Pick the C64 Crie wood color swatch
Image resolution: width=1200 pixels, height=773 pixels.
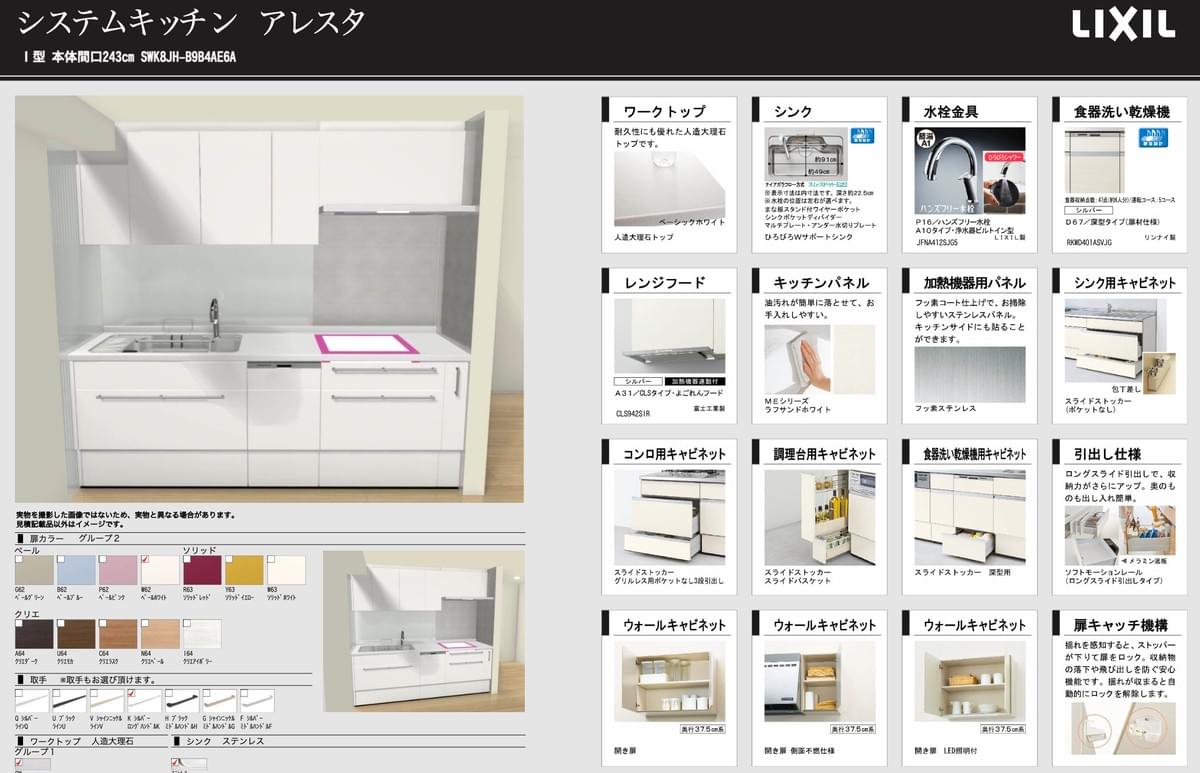click(118, 634)
